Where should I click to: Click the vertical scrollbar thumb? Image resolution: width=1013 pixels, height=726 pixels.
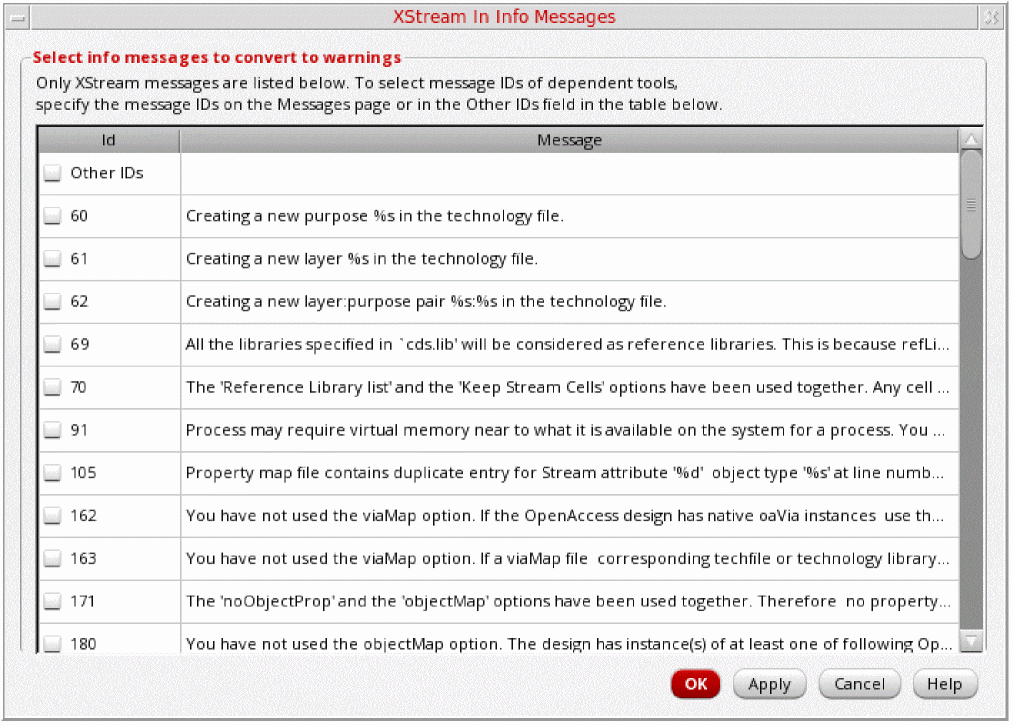pyautogui.click(x=971, y=205)
